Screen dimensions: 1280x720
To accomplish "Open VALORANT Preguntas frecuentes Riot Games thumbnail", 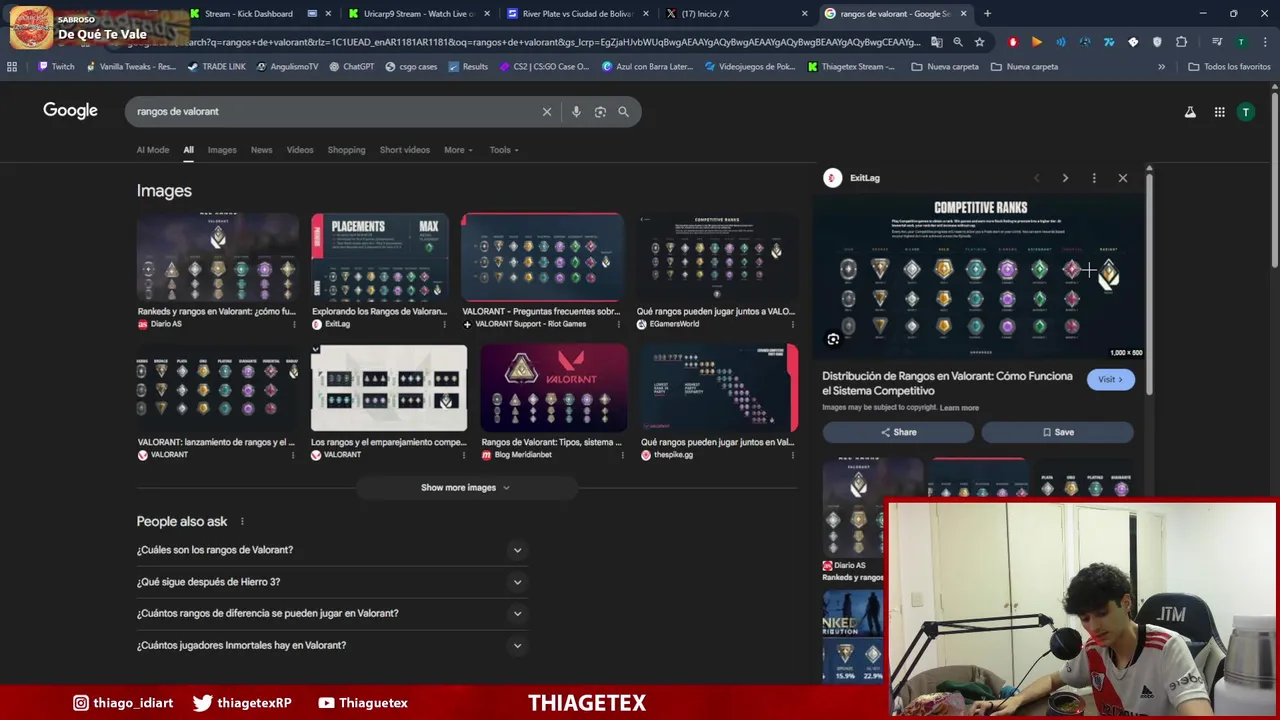I will [x=543, y=257].
